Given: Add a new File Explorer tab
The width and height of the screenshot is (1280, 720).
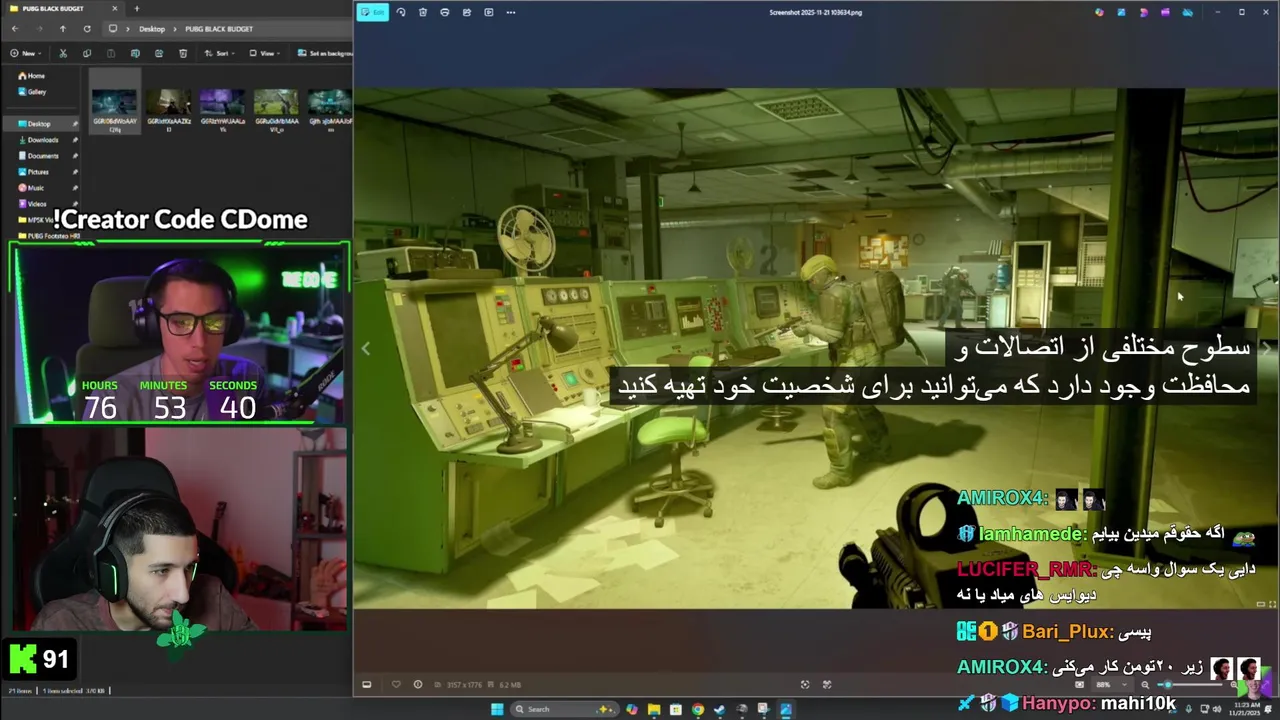Looking at the screenshot, I should tap(137, 9).
